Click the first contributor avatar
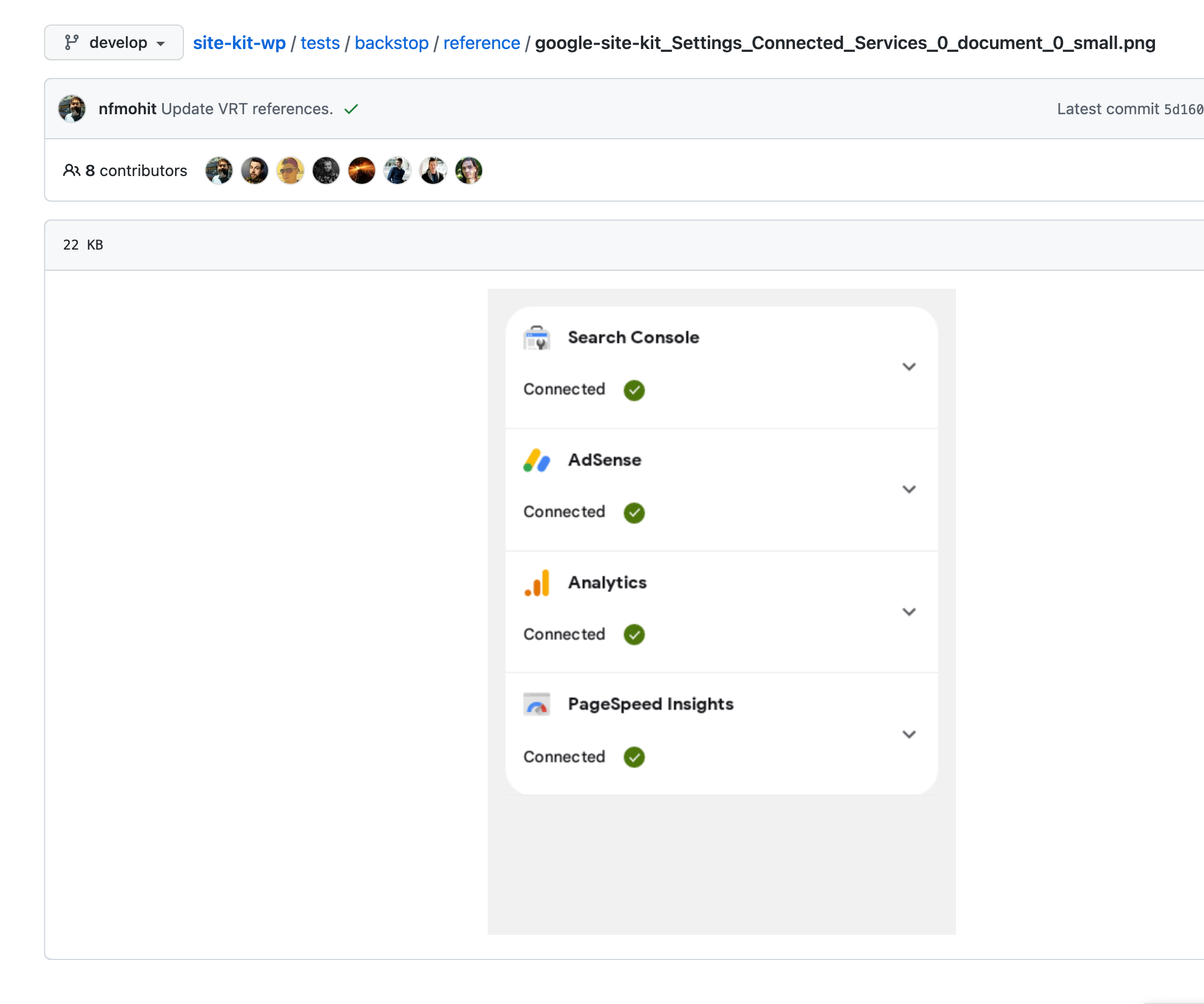 coord(219,171)
